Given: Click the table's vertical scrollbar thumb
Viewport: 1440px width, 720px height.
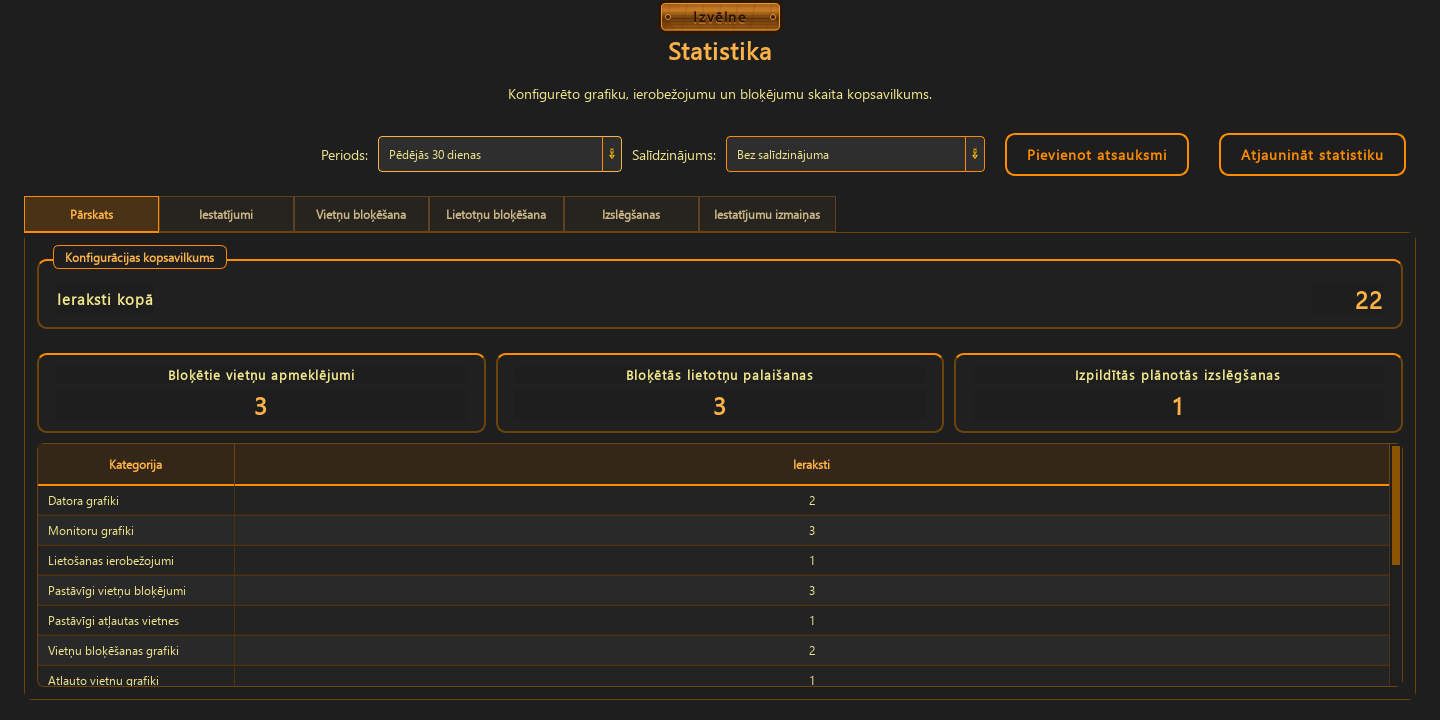Looking at the screenshot, I should click(x=1396, y=505).
